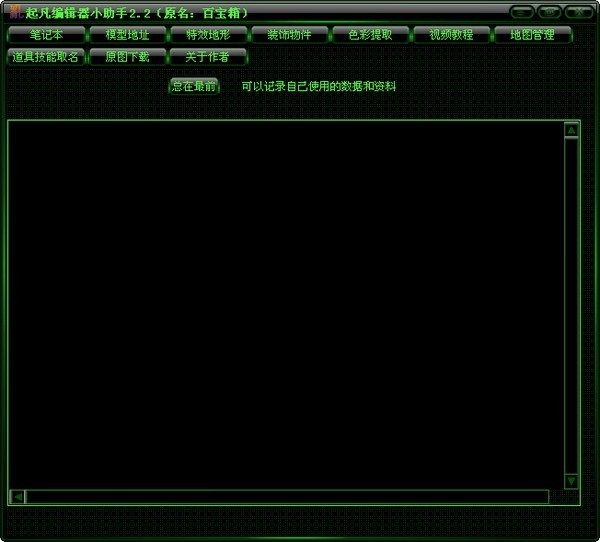Click the vertical scrollbar track

pyautogui.click(x=571, y=300)
